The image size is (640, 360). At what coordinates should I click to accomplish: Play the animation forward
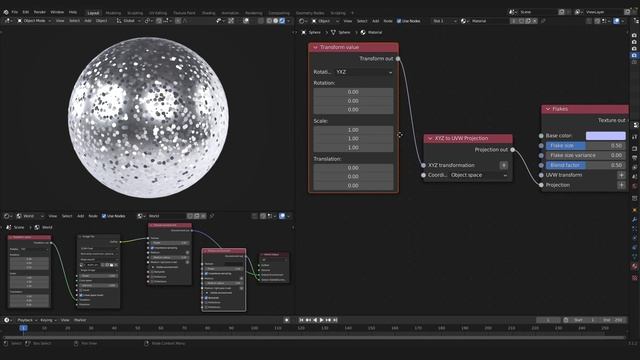coord(322,320)
